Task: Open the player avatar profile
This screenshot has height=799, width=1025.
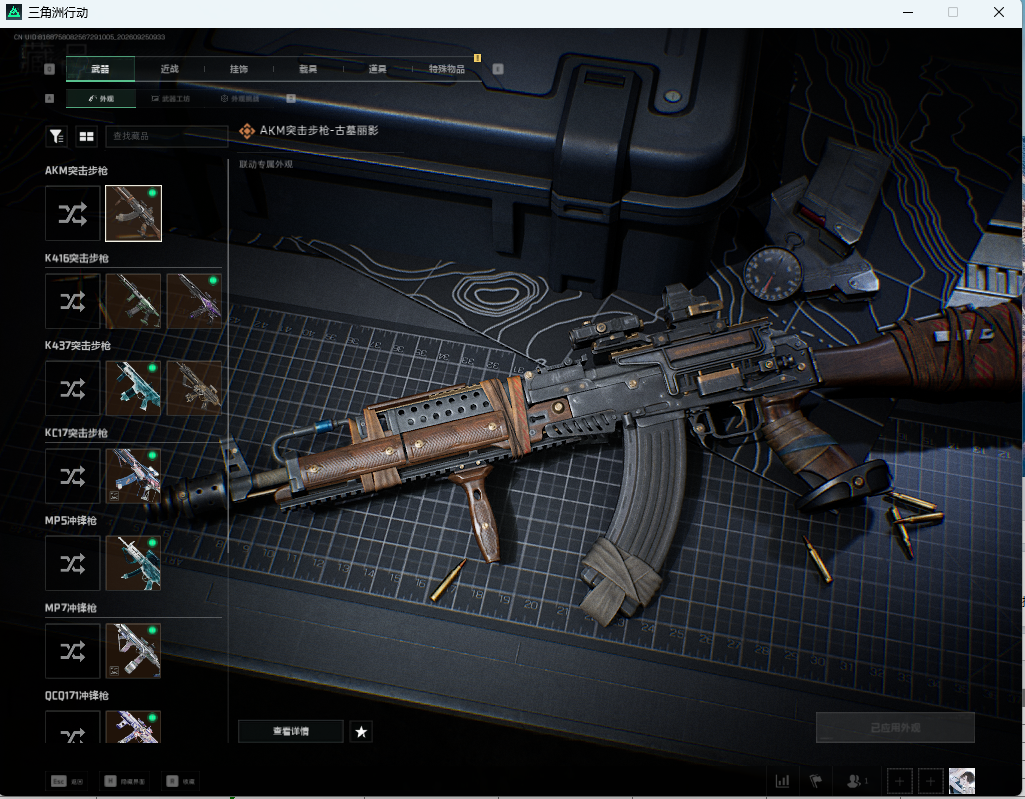Action: pos(962,781)
